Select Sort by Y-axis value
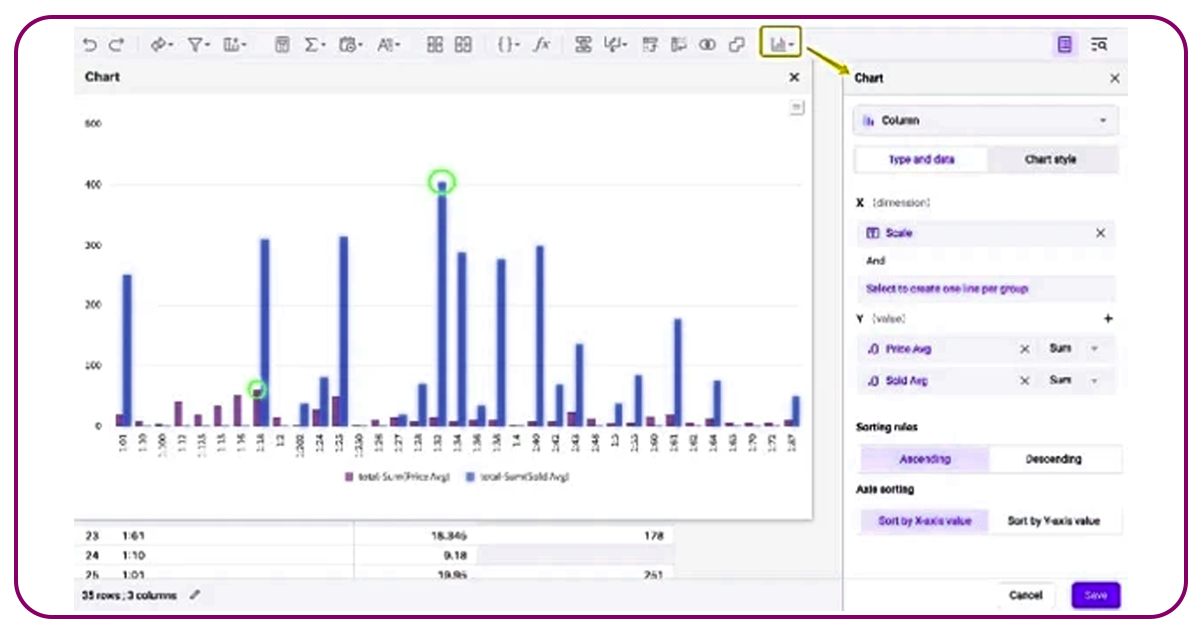Screen dimensions: 1202x634 [x=1054, y=521]
